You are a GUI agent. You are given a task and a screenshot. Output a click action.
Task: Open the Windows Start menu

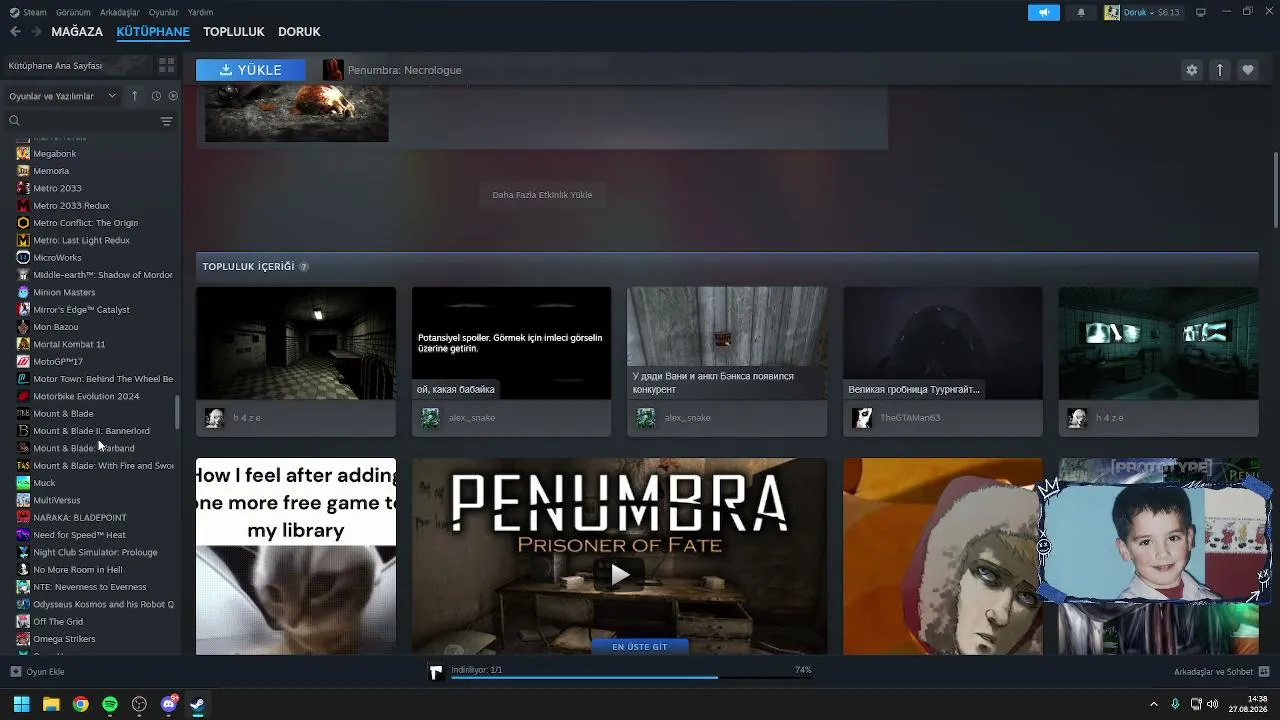[x=21, y=704]
